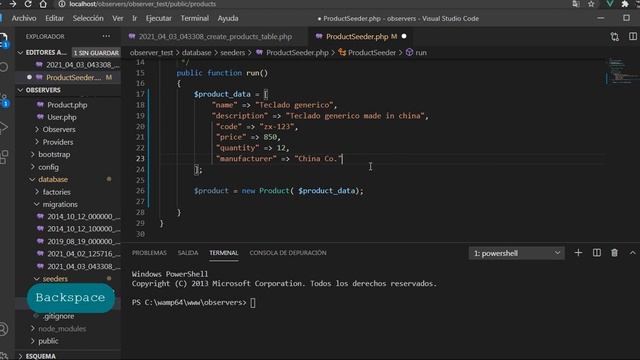Click unsaved dot on ProductSeeder.php tab
The height and width of the screenshot is (360, 640).
pyautogui.click(x=404, y=36)
